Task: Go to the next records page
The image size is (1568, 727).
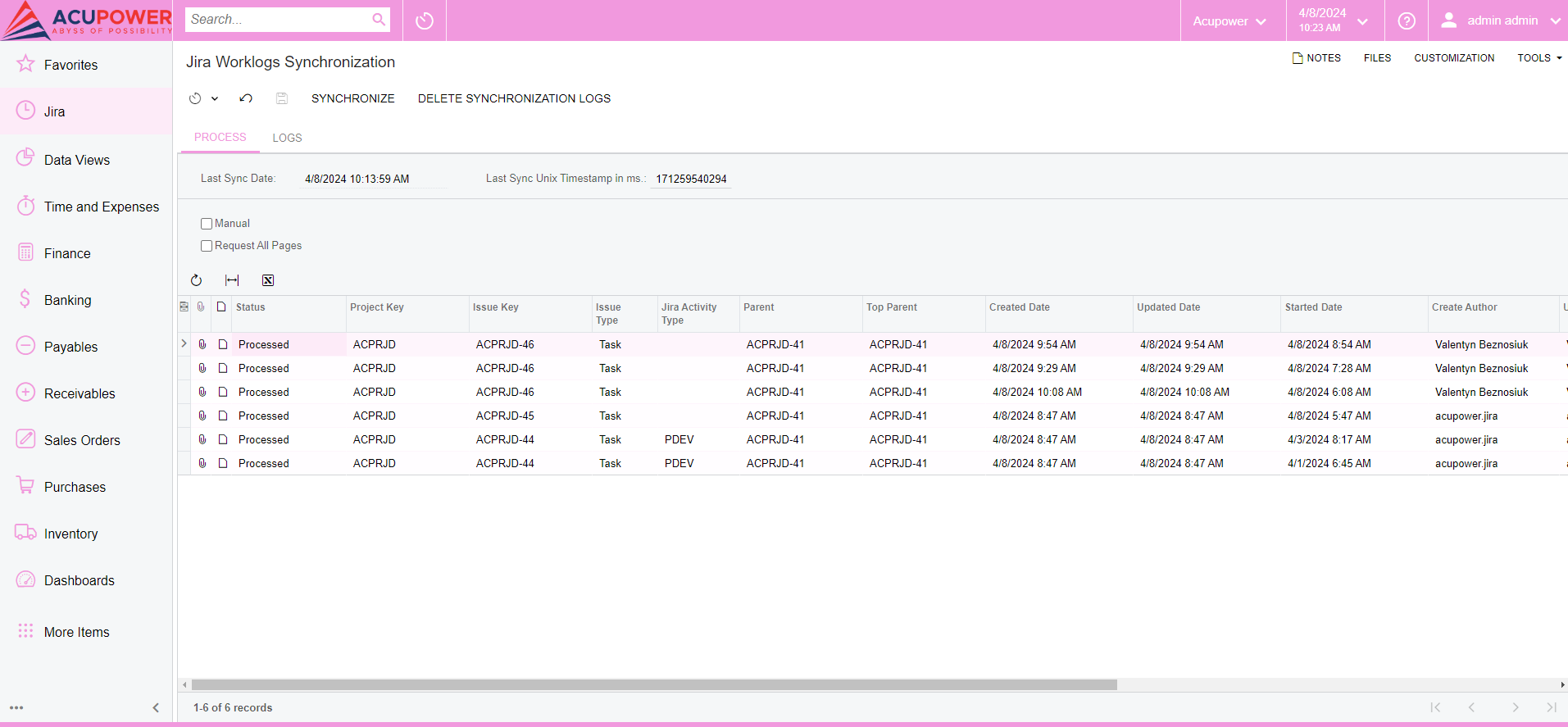Action: [1516, 707]
